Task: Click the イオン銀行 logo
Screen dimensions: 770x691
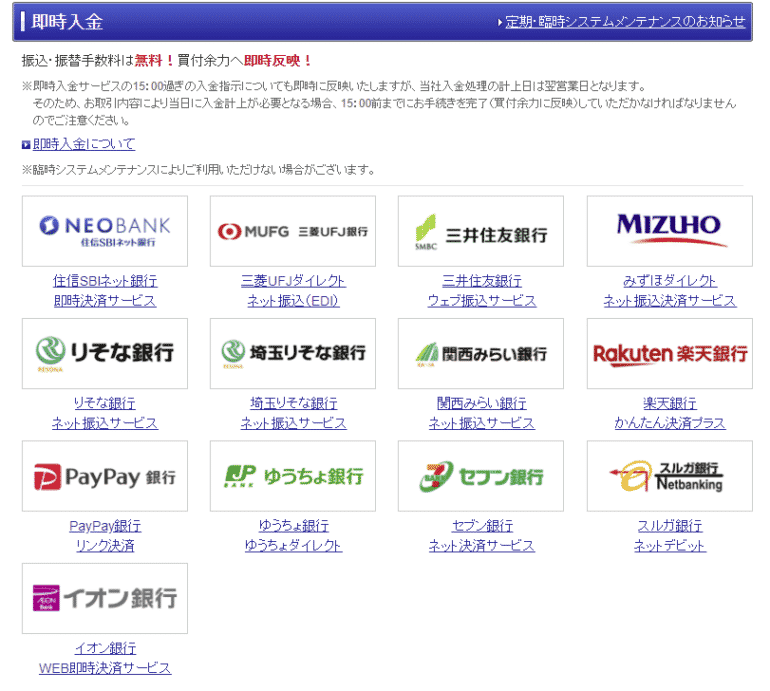Action: click(105, 598)
